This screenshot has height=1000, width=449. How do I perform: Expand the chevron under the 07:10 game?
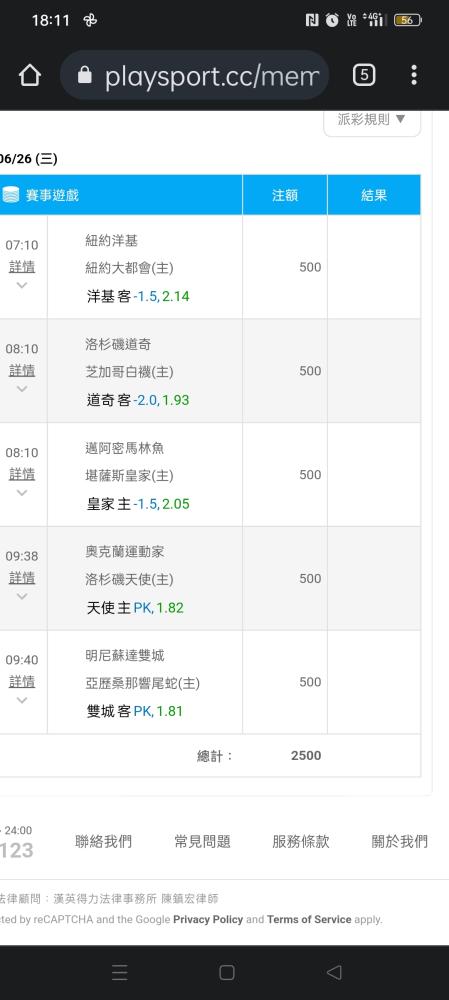pos(22,285)
